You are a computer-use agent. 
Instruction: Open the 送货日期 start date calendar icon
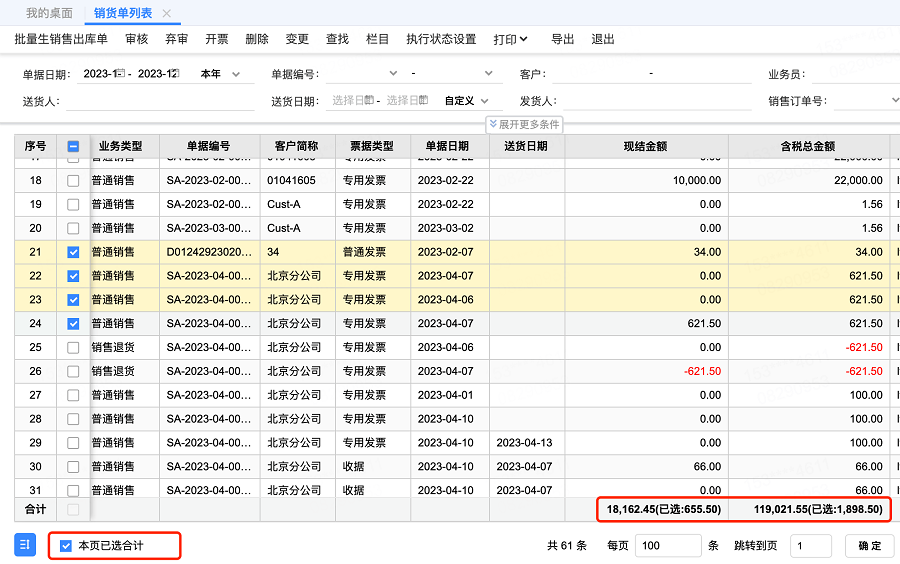369,100
